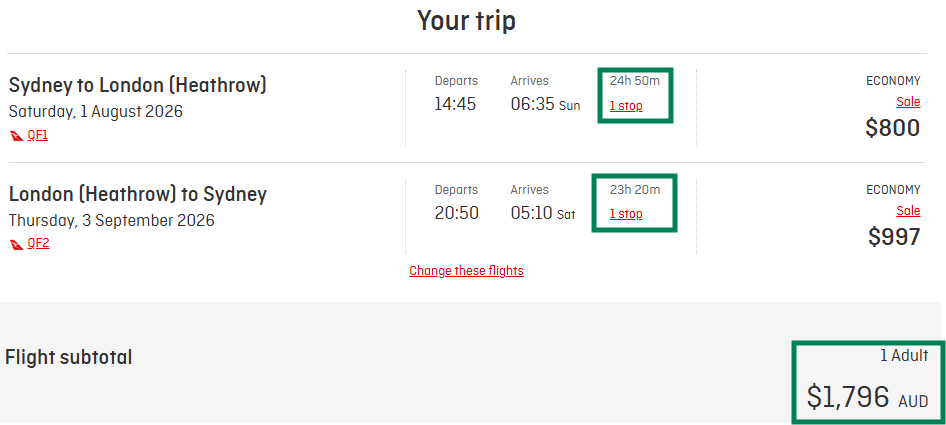Click the Your trip heading
Viewport: 946px width, 425px height.
466,20
